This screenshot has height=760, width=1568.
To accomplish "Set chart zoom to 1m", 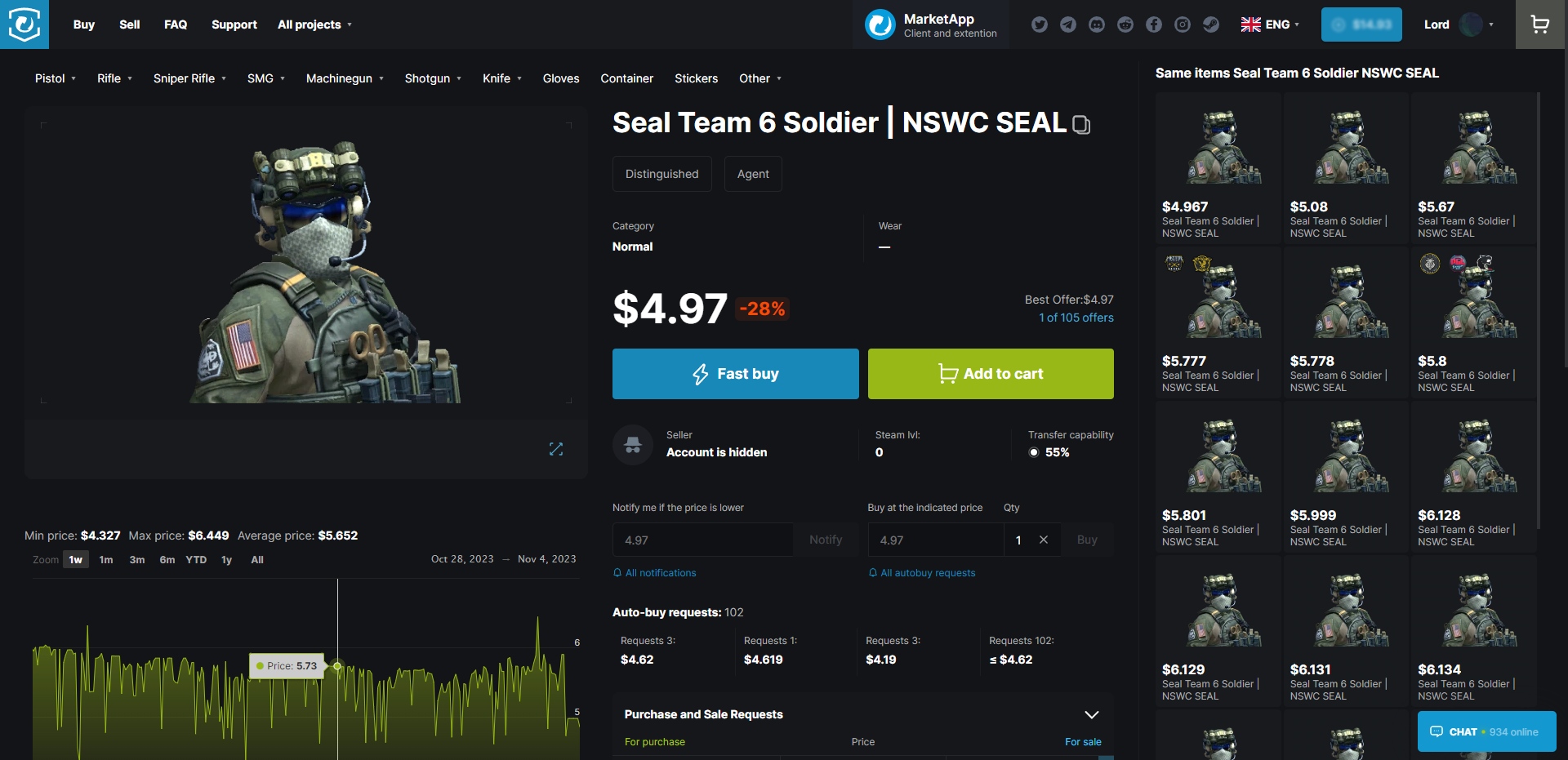I will pos(106,560).
